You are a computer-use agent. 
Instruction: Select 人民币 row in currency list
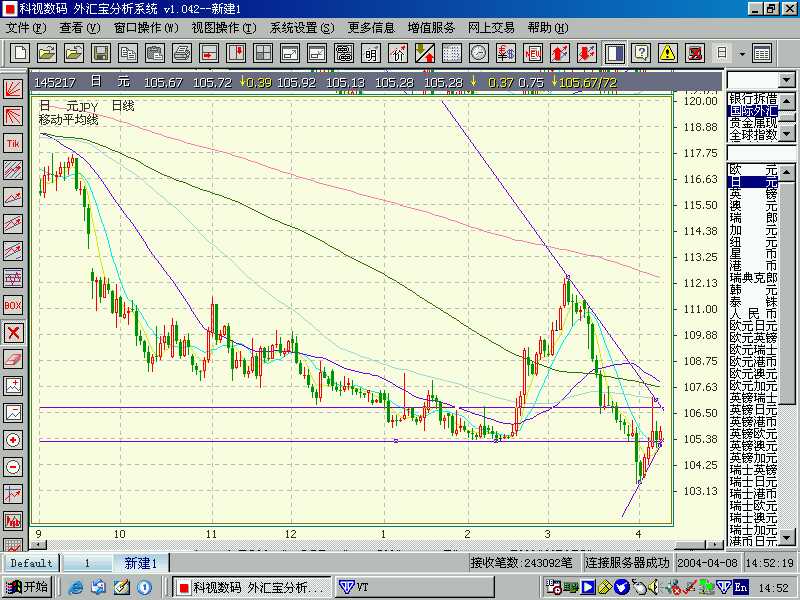coord(753,313)
